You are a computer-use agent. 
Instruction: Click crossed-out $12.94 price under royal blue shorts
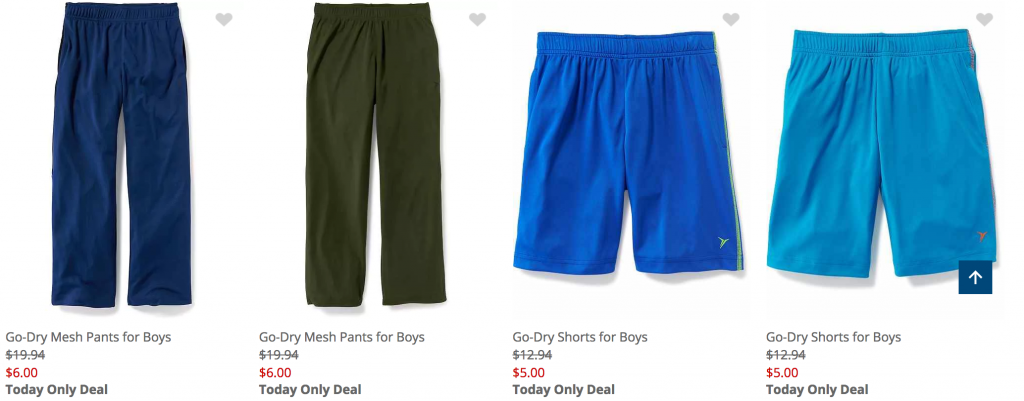click(x=532, y=355)
